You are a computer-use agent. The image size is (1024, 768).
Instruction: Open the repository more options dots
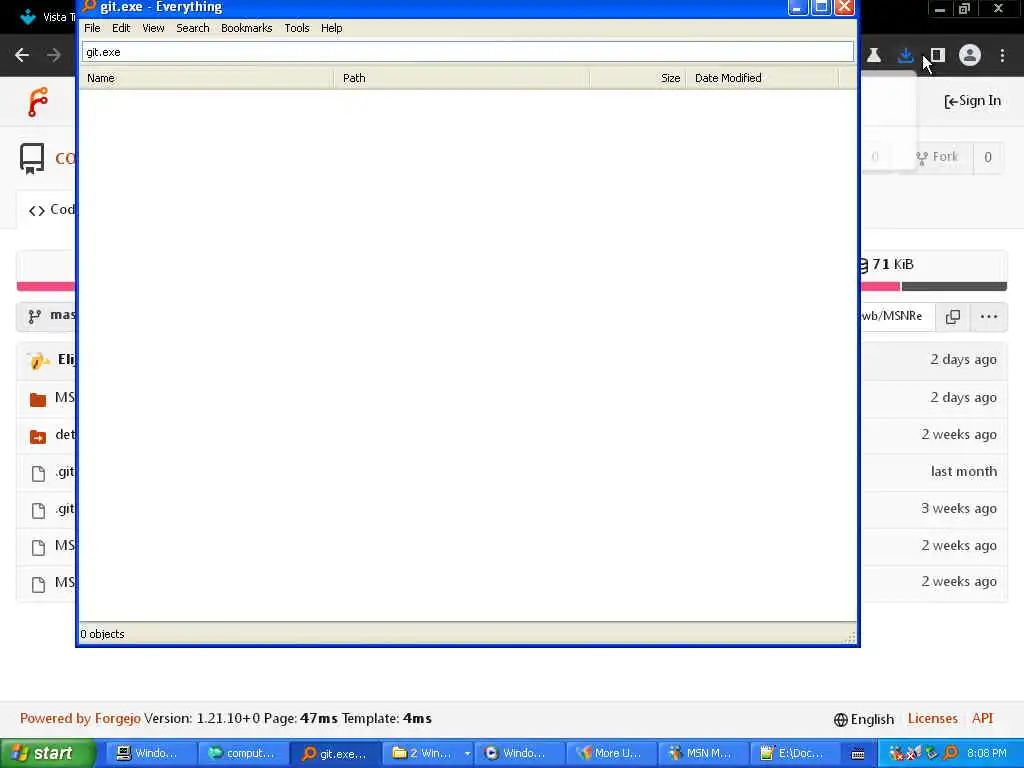coord(989,317)
